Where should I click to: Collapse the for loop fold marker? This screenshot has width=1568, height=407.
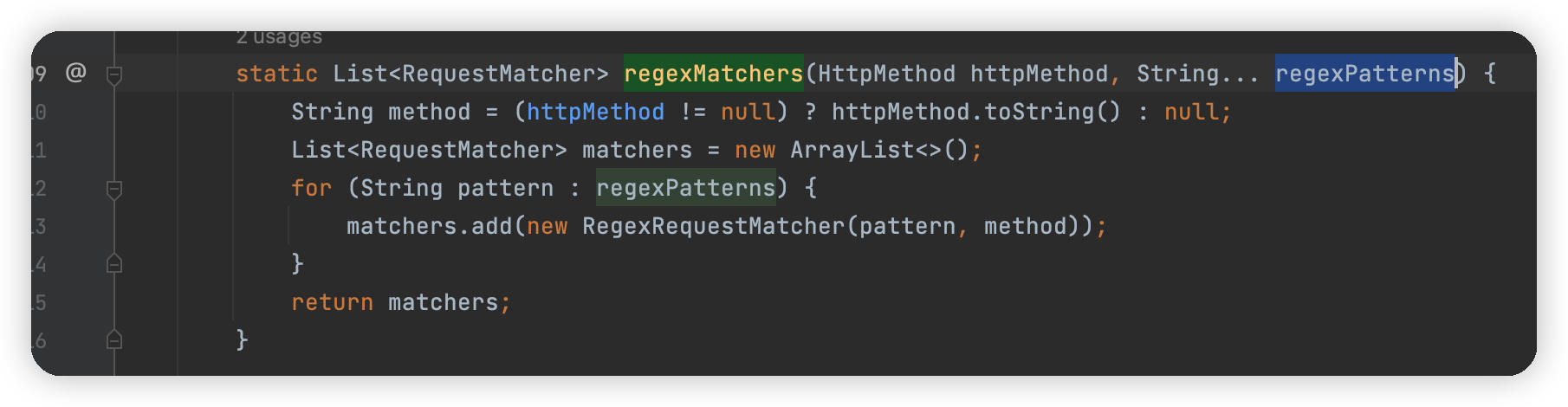click(113, 189)
